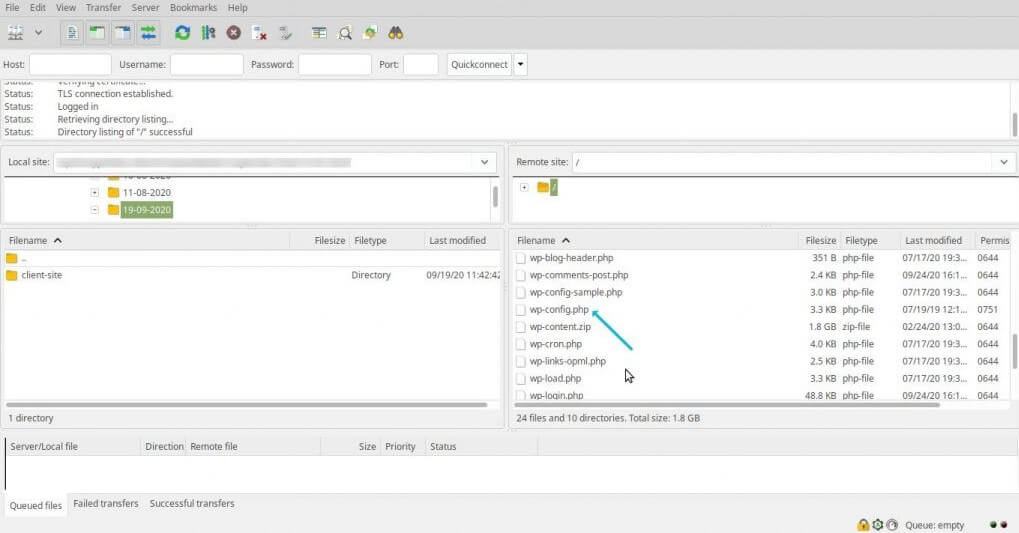This screenshot has width=1019, height=533.
Task: Click the wp-links-opml.php file icon
Action: pos(521,361)
